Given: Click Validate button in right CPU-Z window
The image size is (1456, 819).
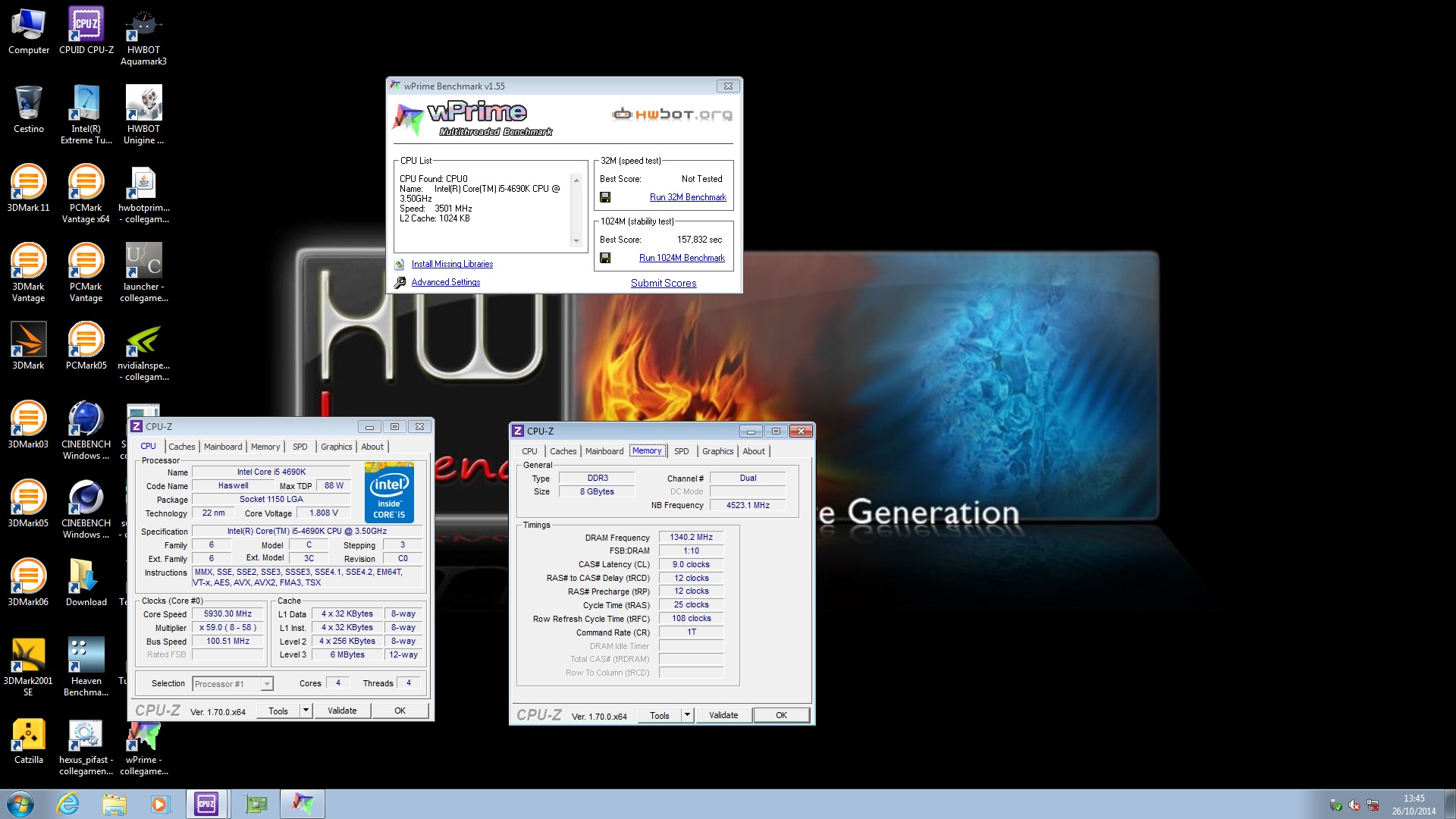Looking at the screenshot, I should [x=723, y=715].
